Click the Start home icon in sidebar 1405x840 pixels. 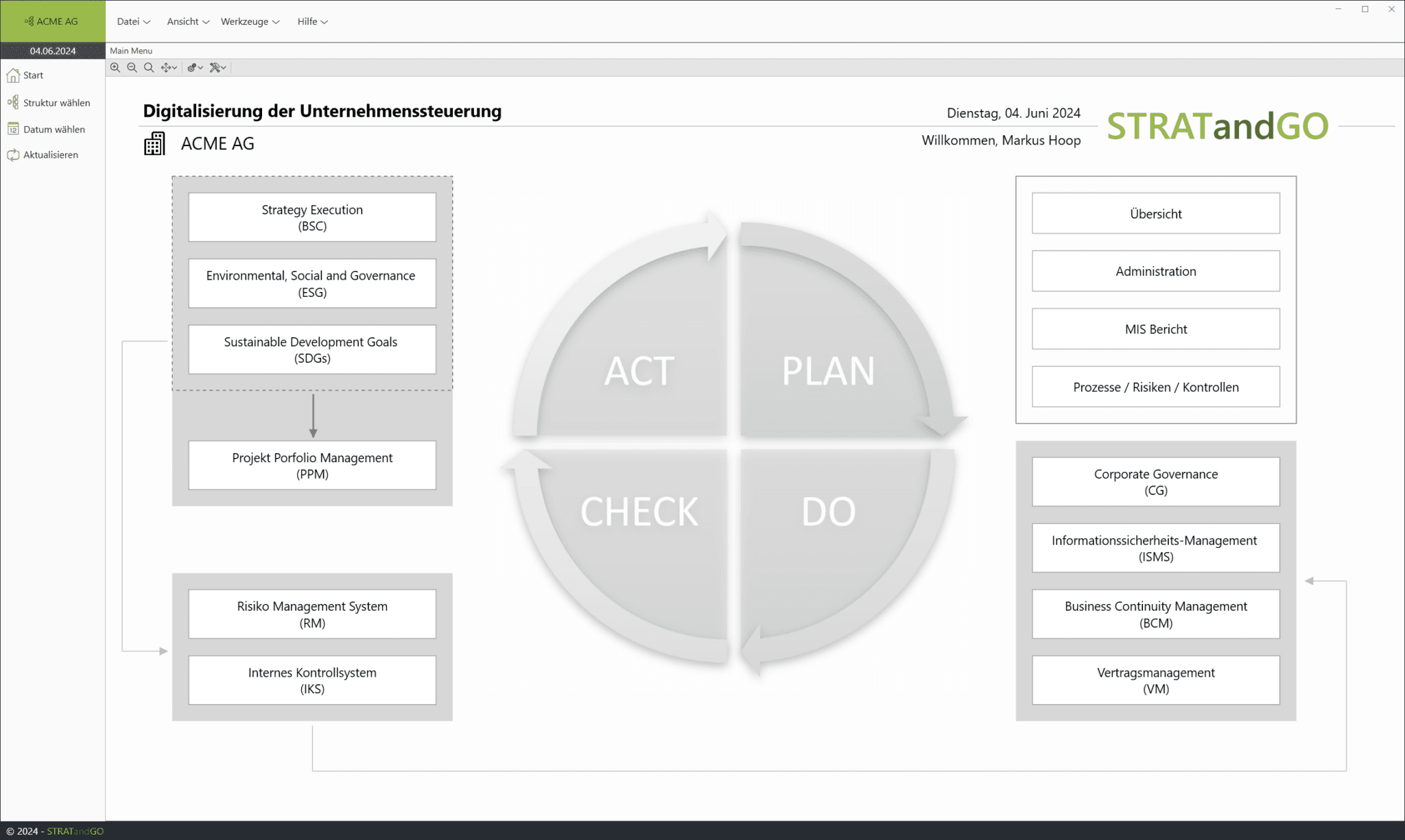[13, 75]
